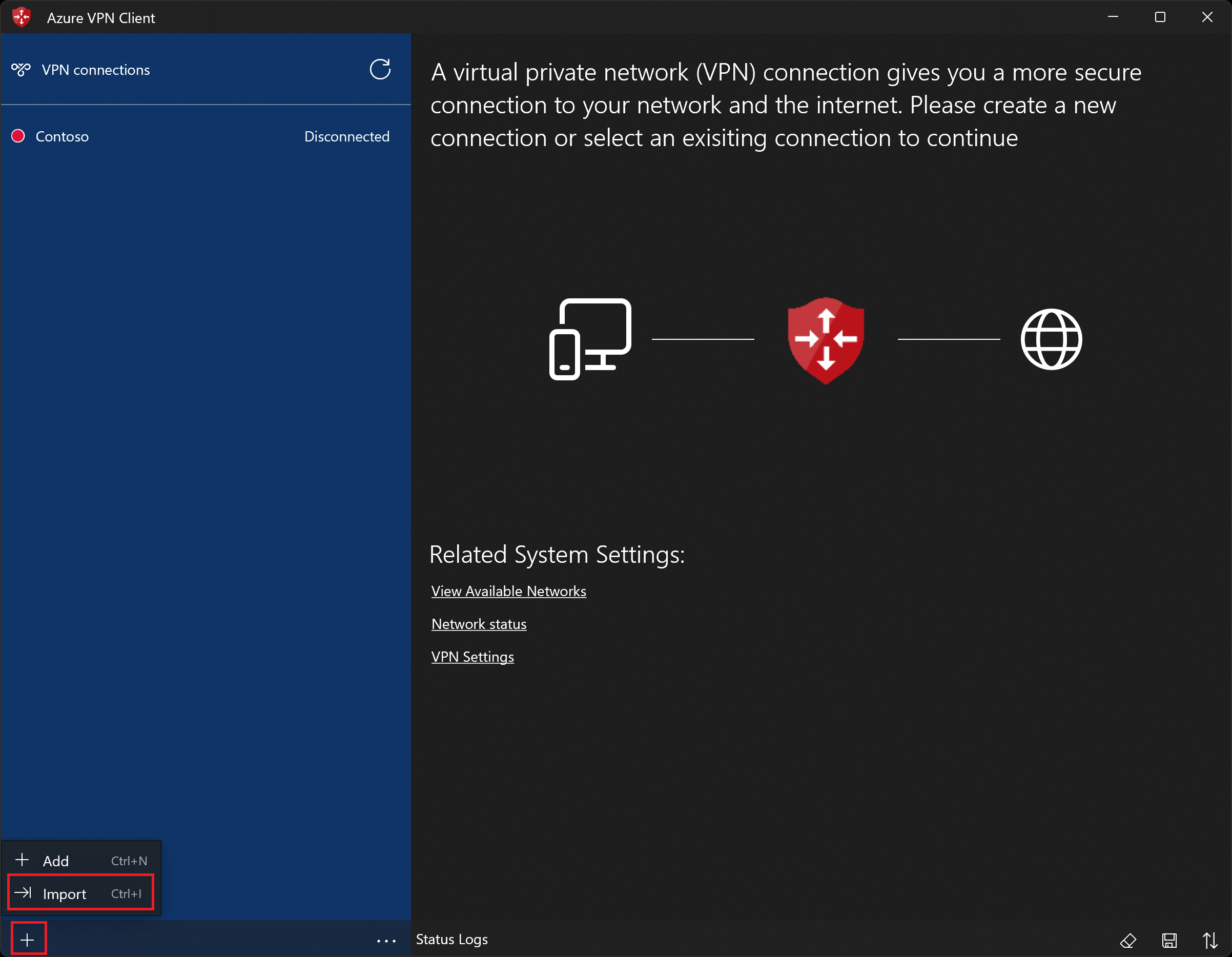Choose Add from the popup menu
1232x957 pixels.
click(x=81, y=861)
